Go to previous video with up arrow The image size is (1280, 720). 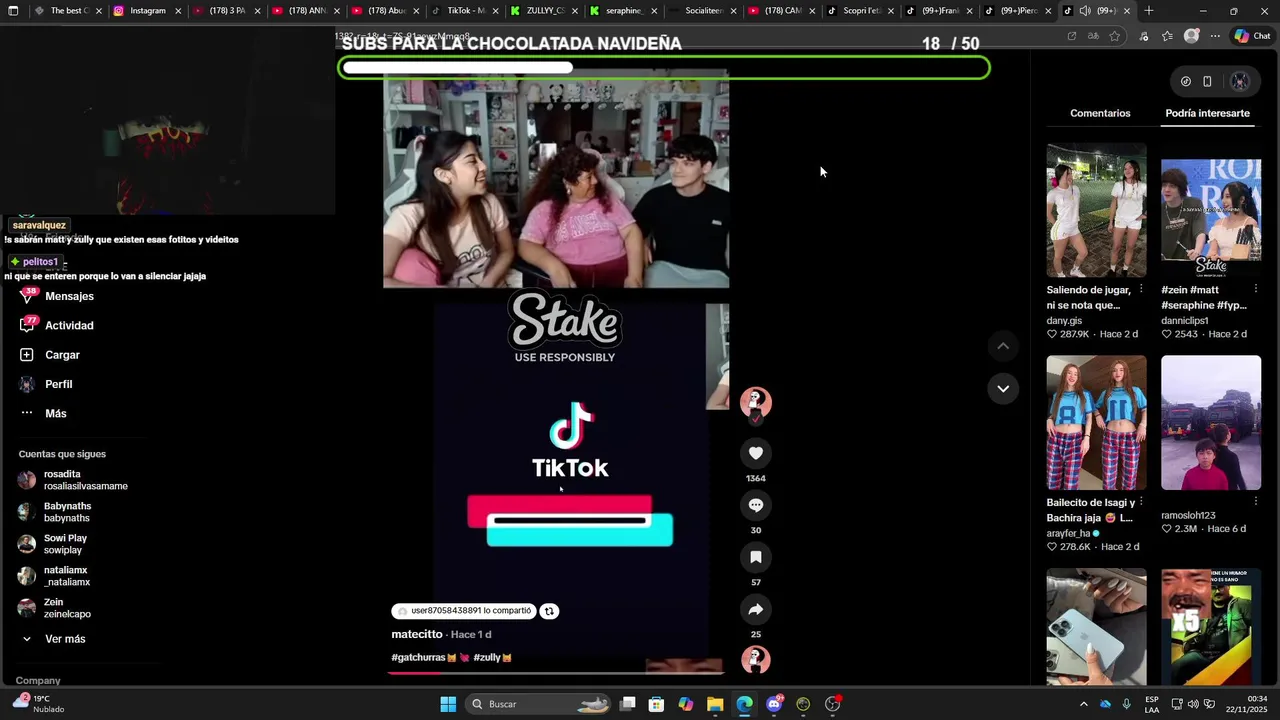[x=1003, y=346]
